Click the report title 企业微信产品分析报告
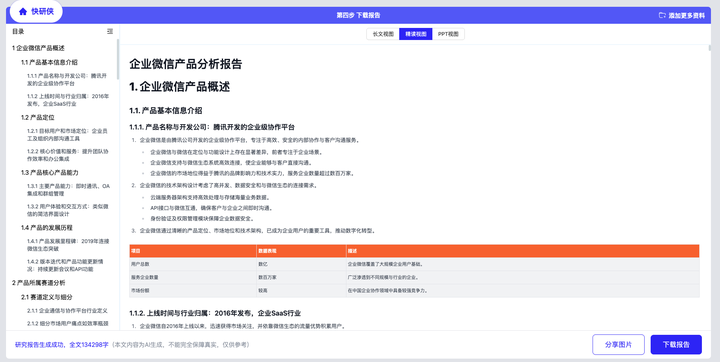720x362 pixels. [x=186, y=64]
